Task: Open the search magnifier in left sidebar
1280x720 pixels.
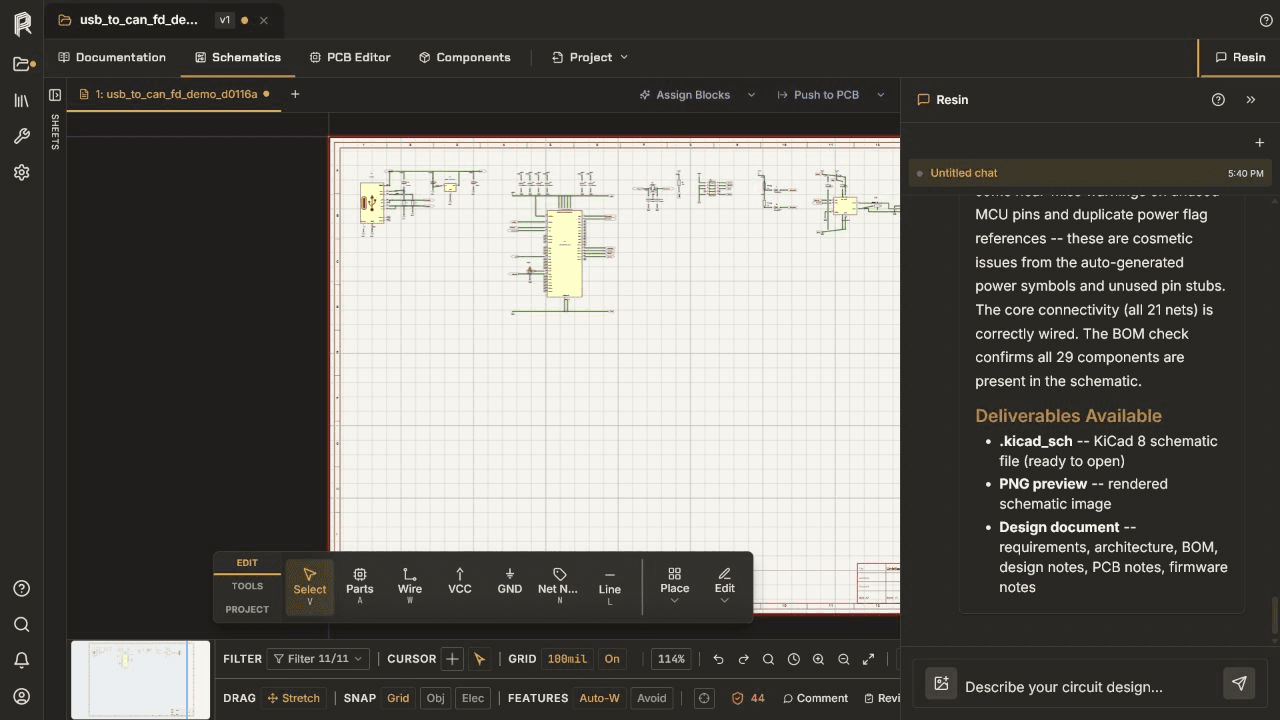Action: pyautogui.click(x=22, y=624)
